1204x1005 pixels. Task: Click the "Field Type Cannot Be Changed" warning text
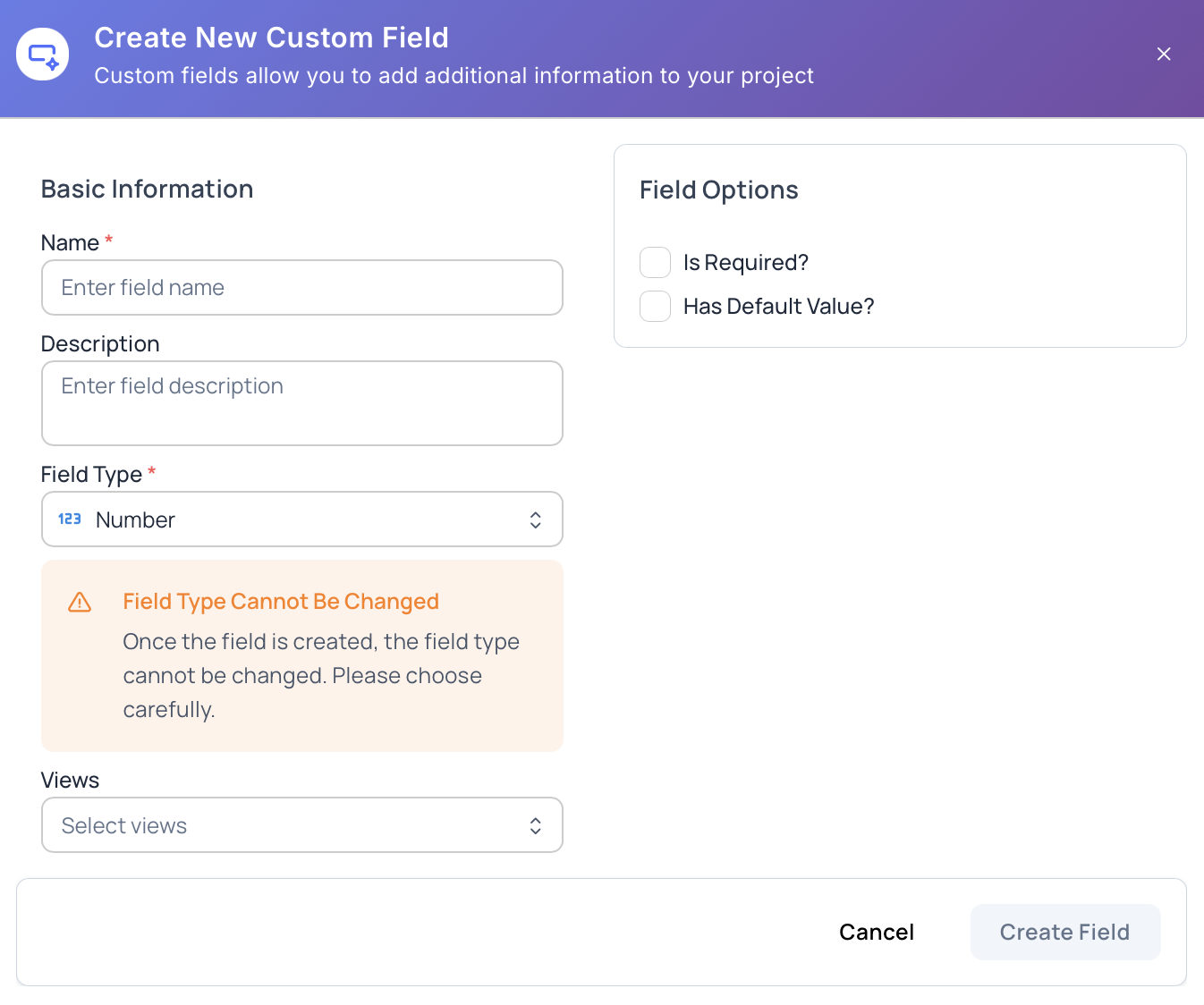tap(281, 601)
